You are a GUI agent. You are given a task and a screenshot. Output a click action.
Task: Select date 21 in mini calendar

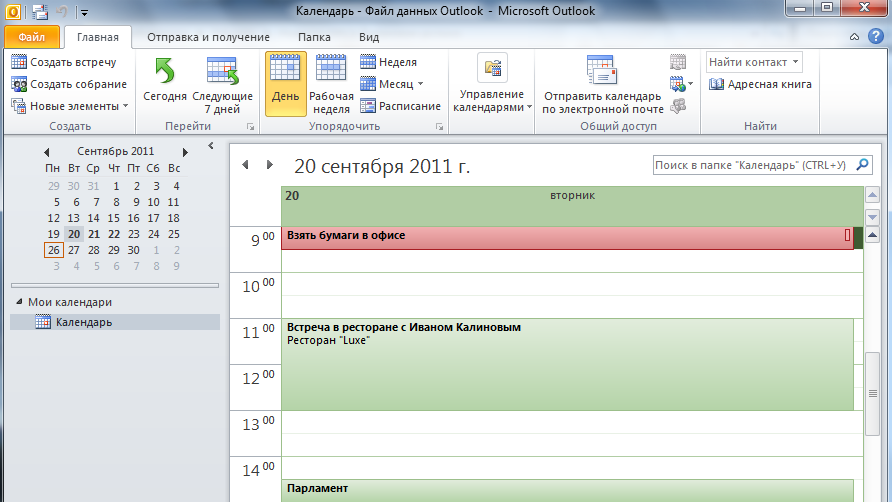[94, 234]
